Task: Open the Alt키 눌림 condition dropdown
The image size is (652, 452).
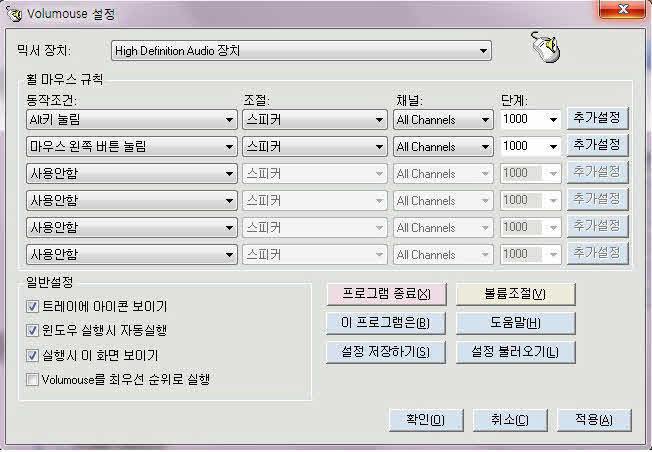Action: [132, 120]
